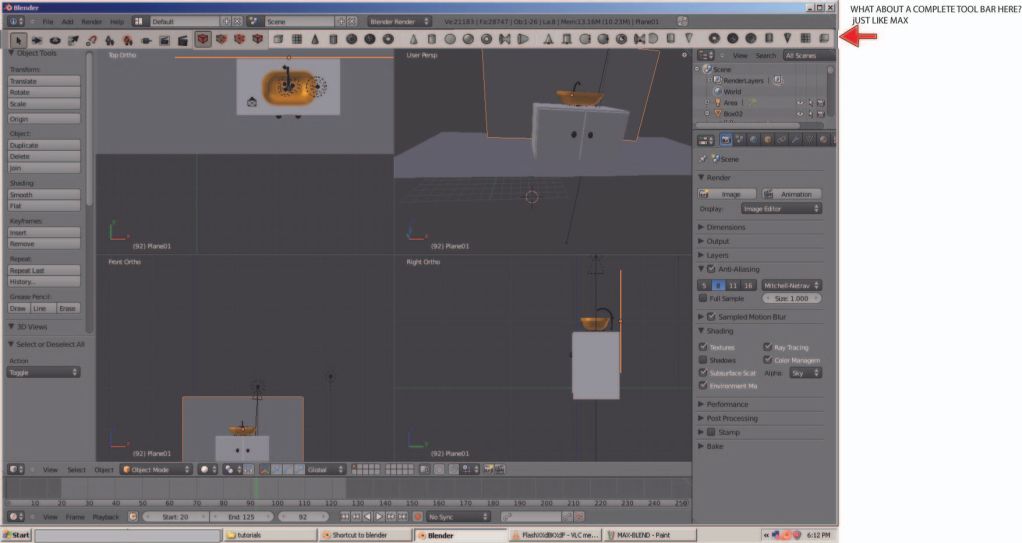Open the Constraints properties tab icon

point(781,139)
